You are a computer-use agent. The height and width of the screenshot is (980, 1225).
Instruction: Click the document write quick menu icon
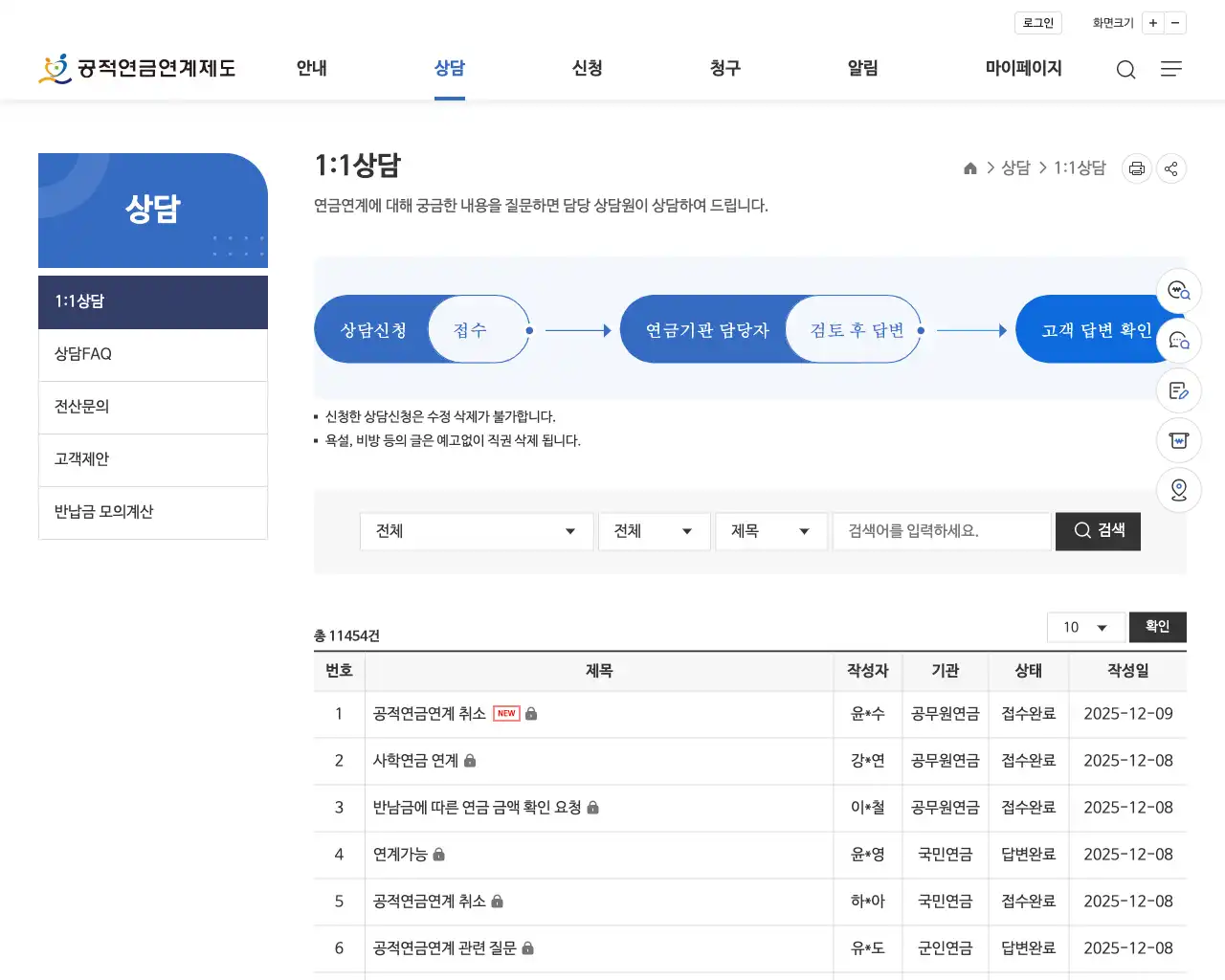1178,390
